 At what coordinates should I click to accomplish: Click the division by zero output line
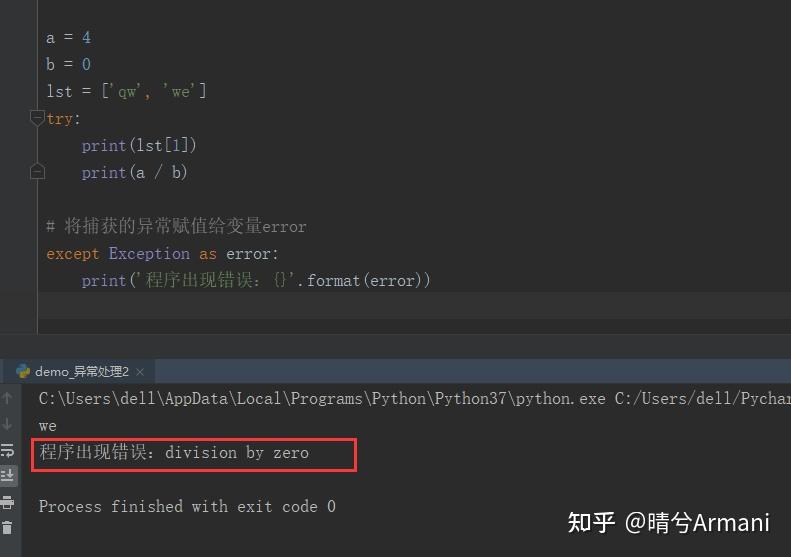(x=174, y=453)
